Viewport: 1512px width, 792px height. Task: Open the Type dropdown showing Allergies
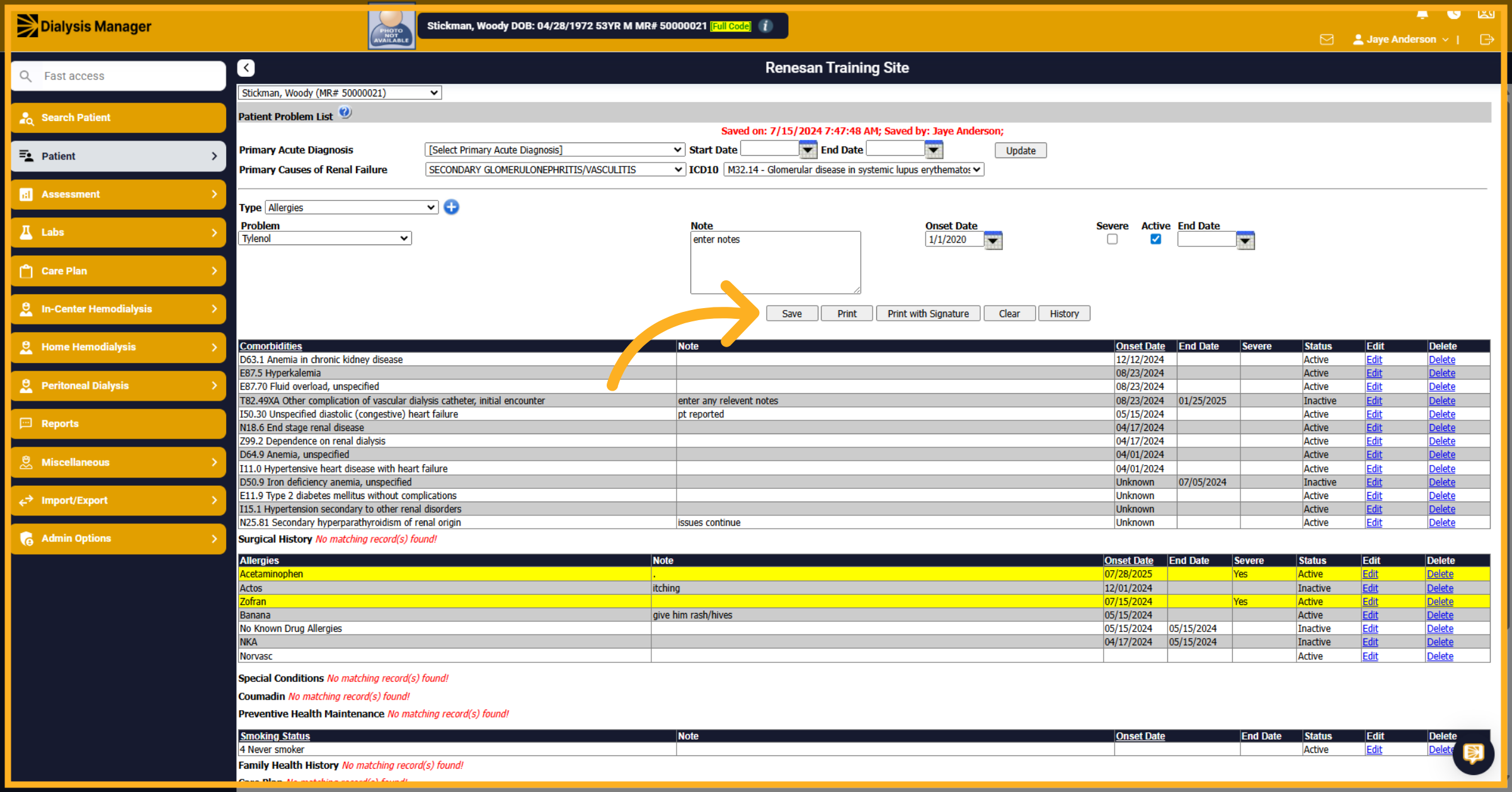click(352, 207)
